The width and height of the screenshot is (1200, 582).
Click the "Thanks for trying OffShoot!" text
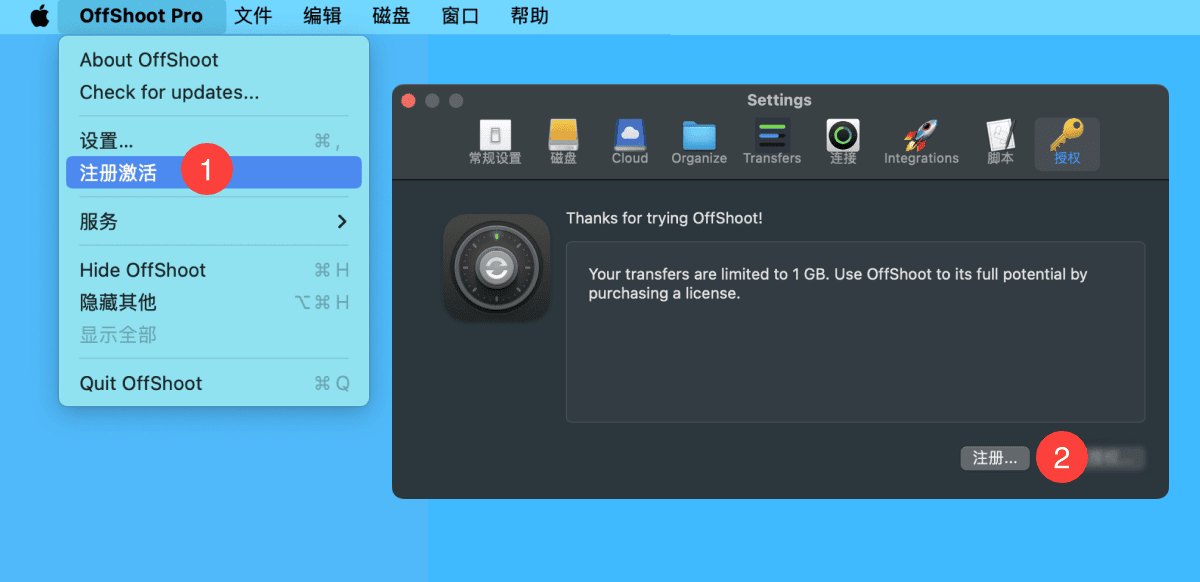664,218
